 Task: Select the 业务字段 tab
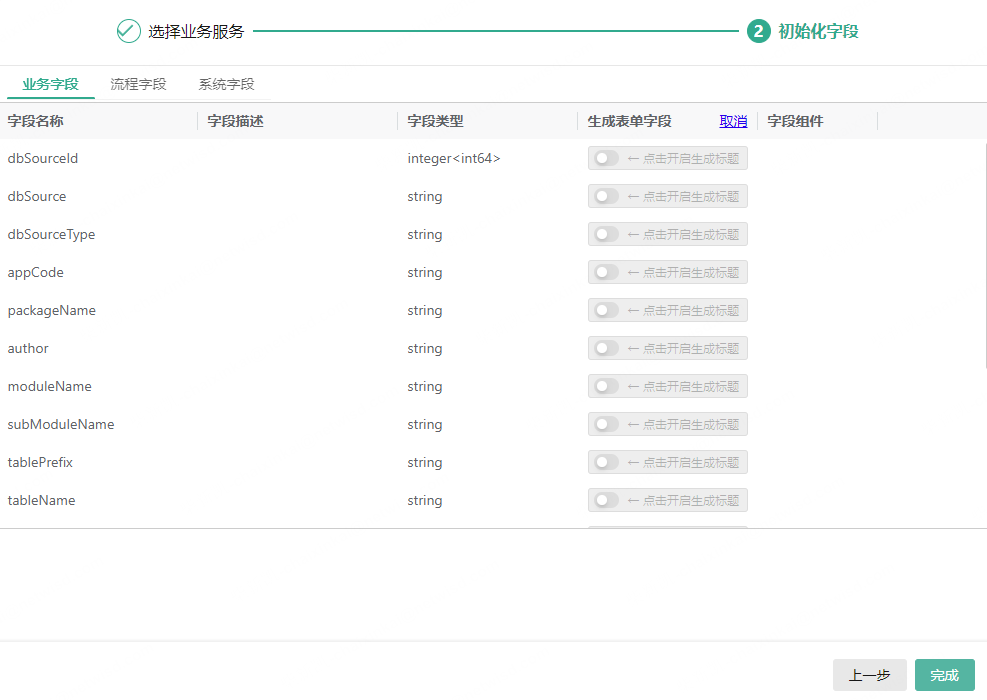point(50,84)
